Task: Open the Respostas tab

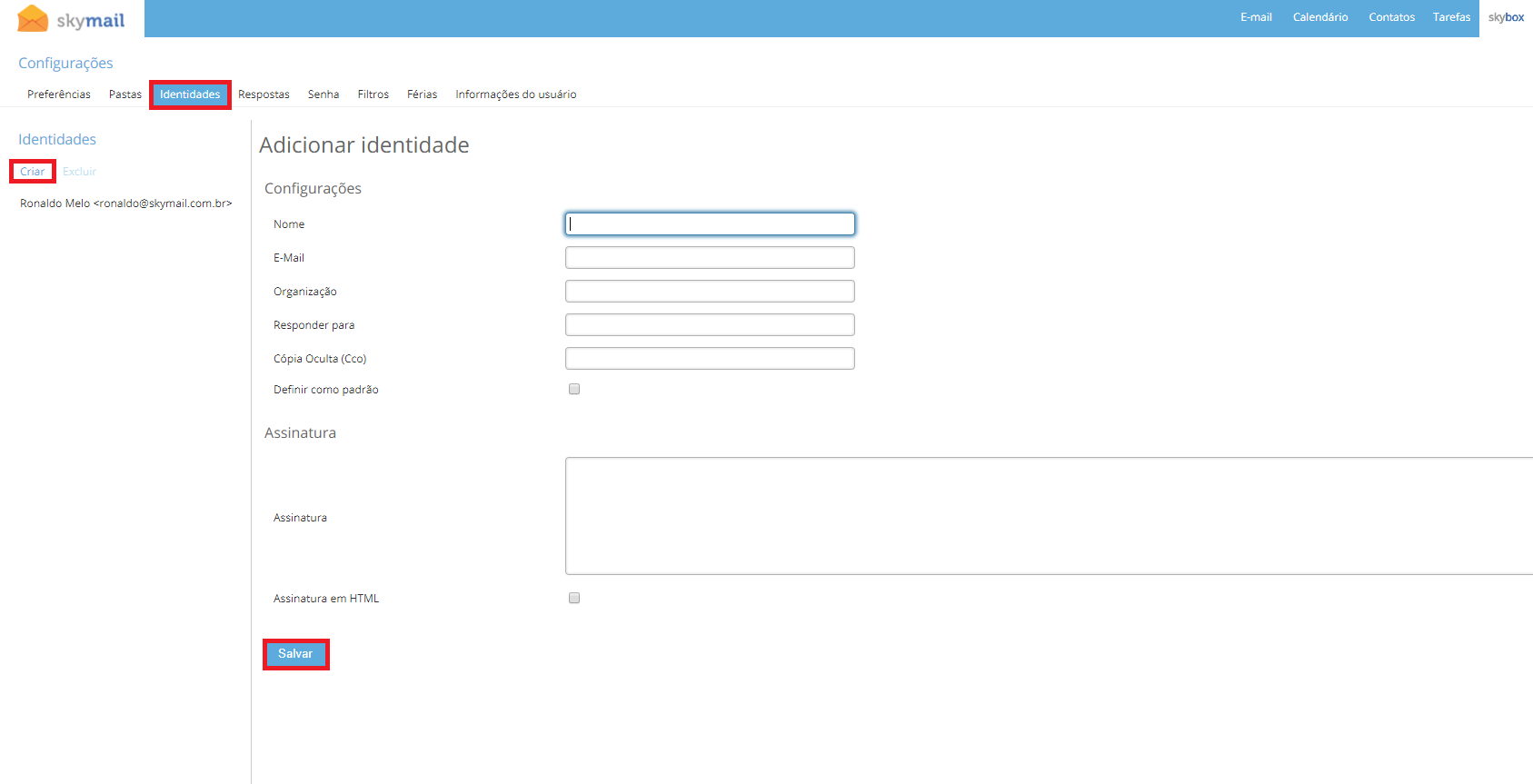Action: tap(264, 94)
